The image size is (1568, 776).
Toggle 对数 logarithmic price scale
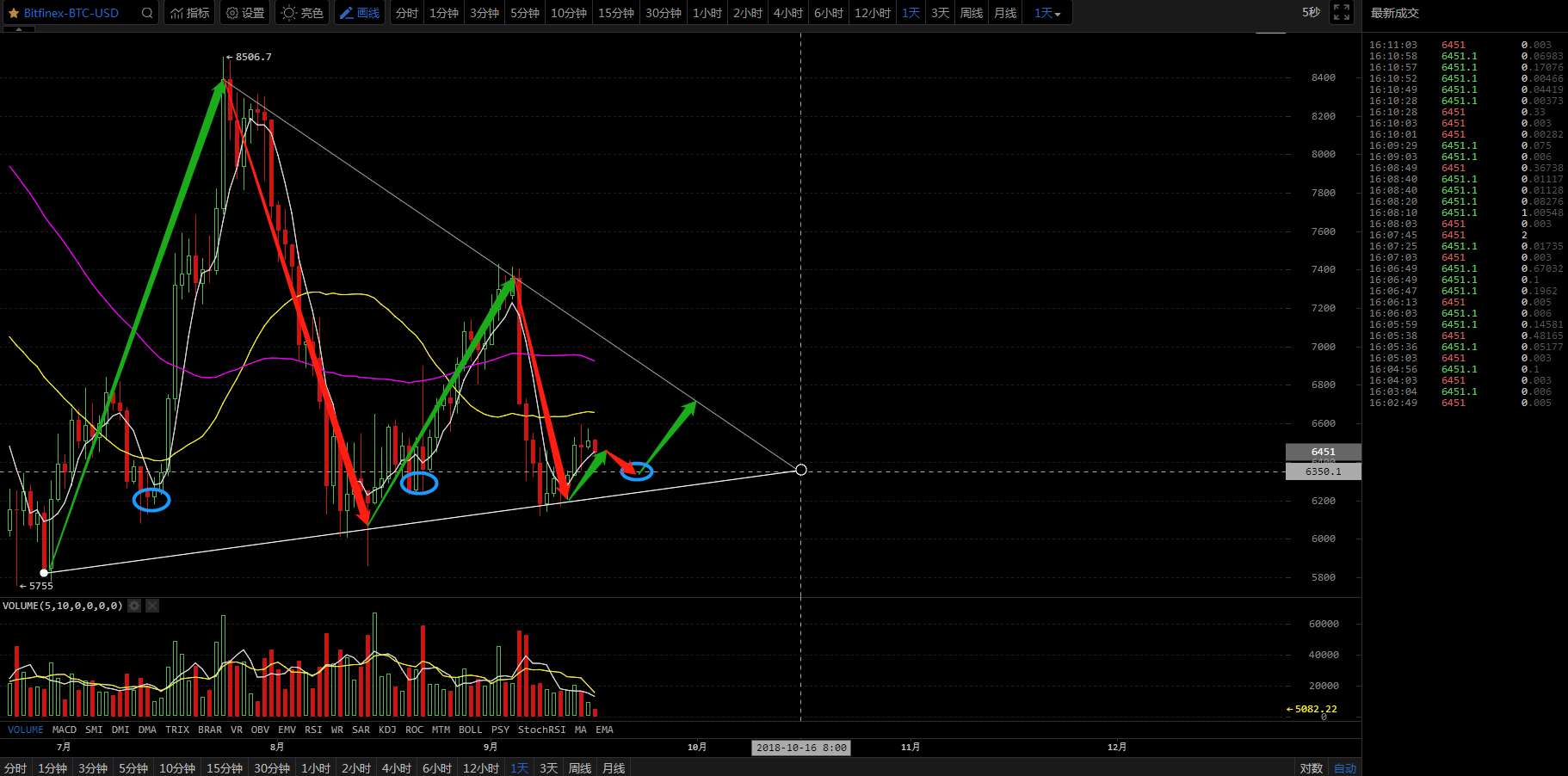tap(1312, 768)
